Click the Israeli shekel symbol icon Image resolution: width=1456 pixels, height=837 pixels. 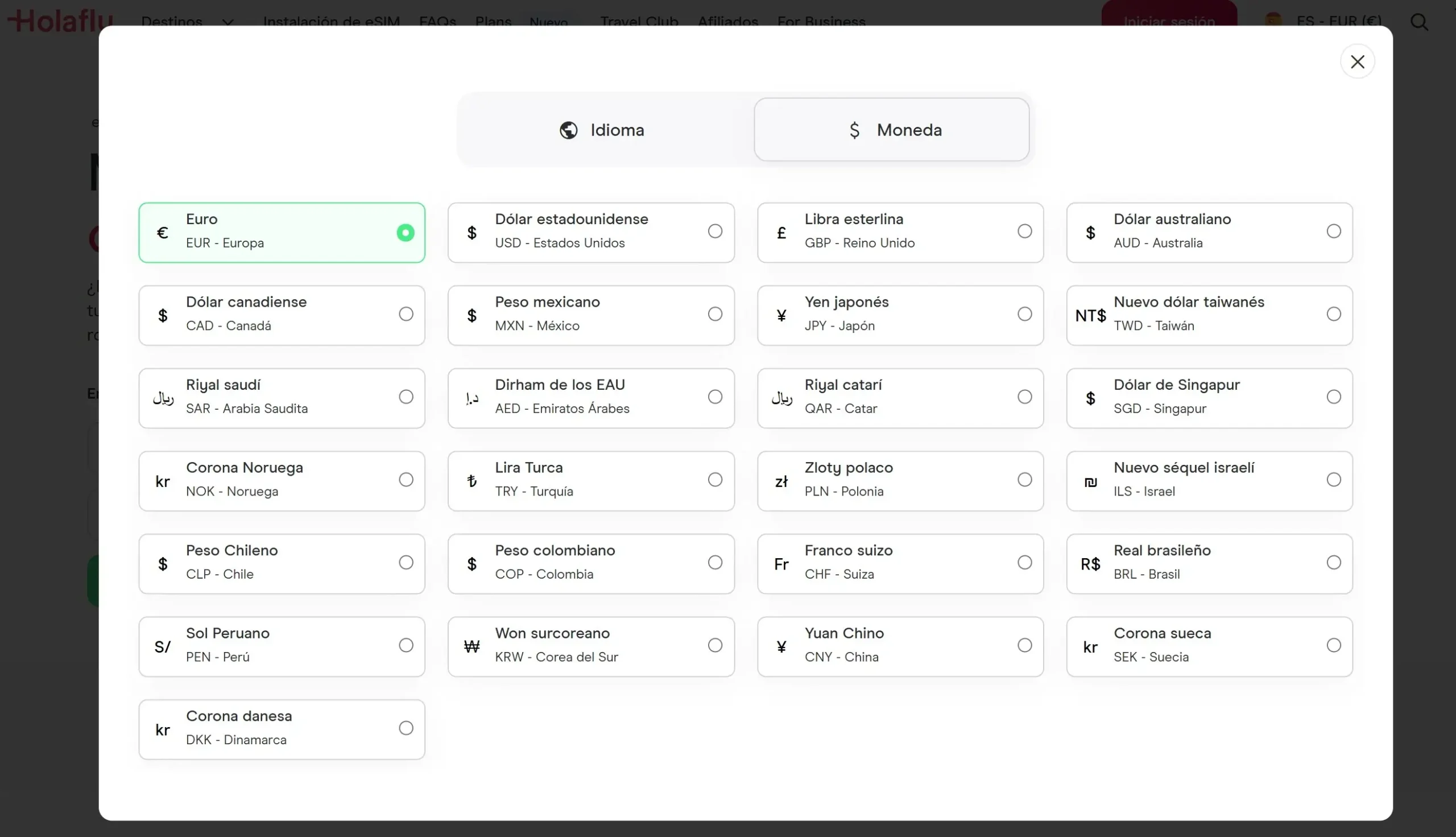(1090, 482)
